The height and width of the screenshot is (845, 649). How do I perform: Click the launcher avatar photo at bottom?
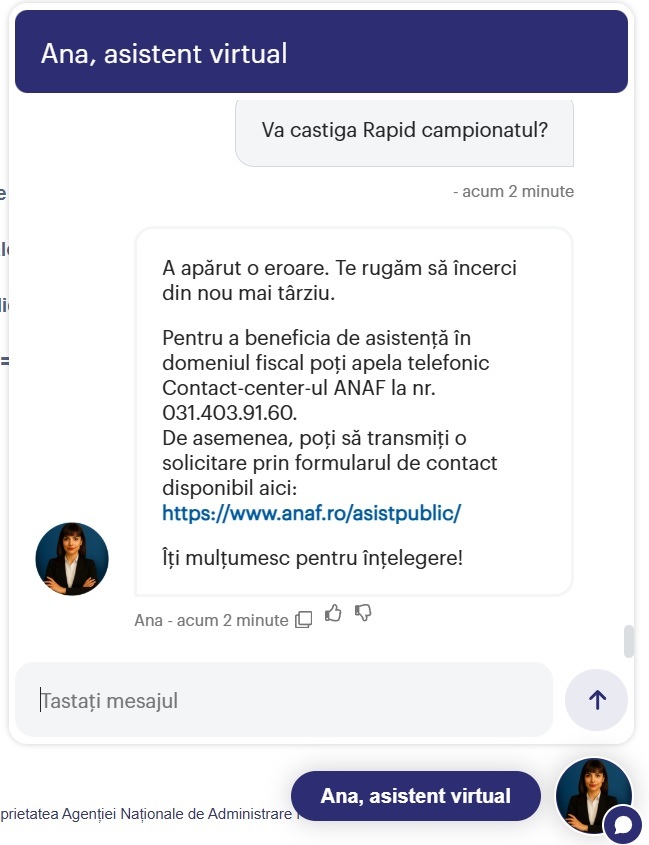coord(592,793)
